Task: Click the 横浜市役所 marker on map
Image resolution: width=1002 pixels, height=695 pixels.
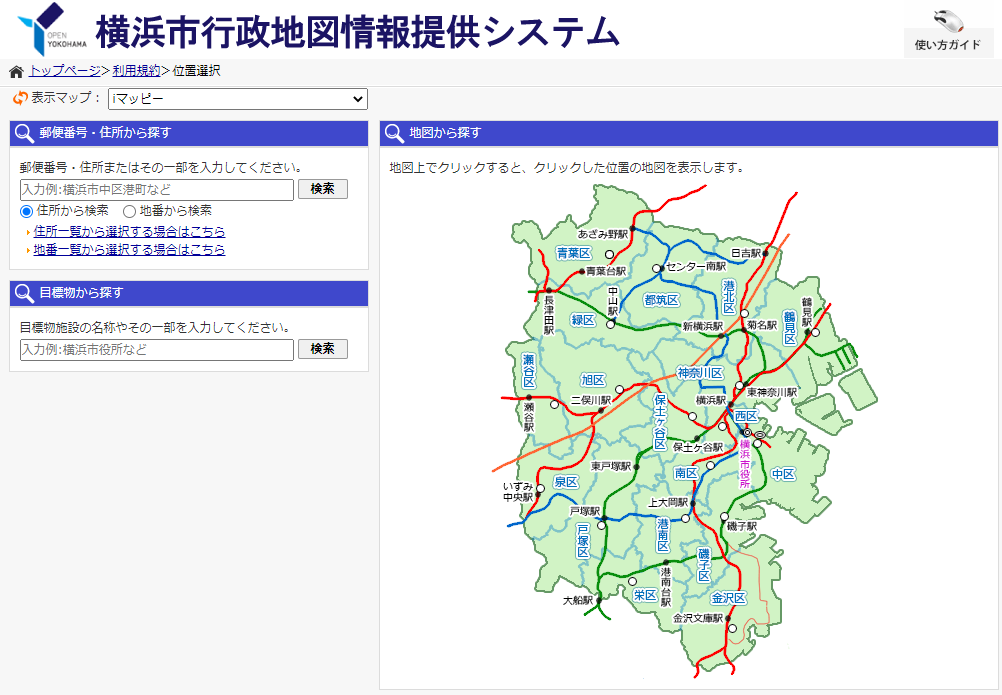Action: pos(759,435)
